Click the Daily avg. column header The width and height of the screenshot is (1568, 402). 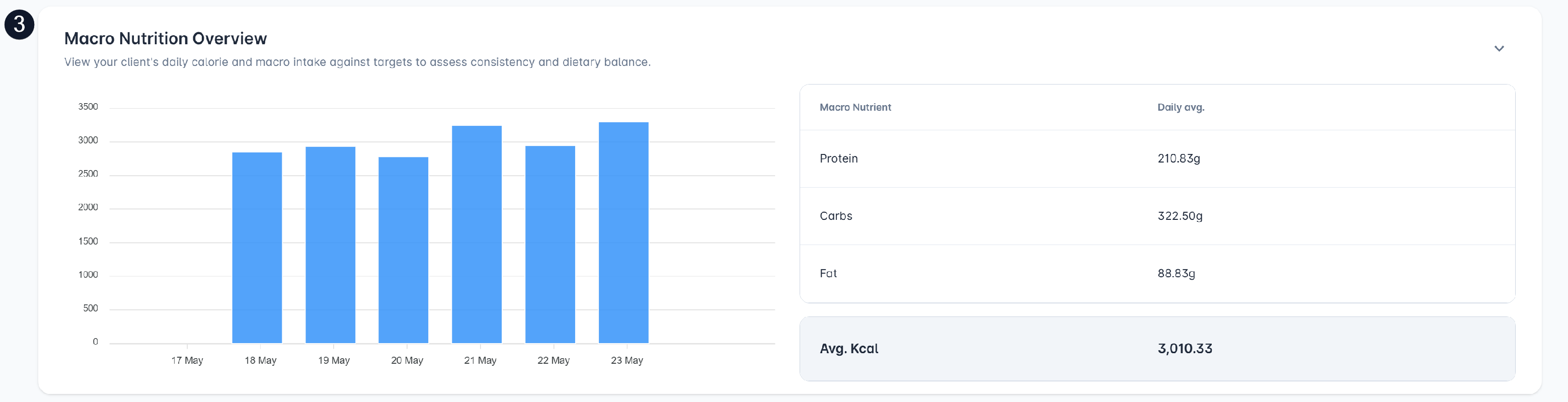click(1180, 108)
